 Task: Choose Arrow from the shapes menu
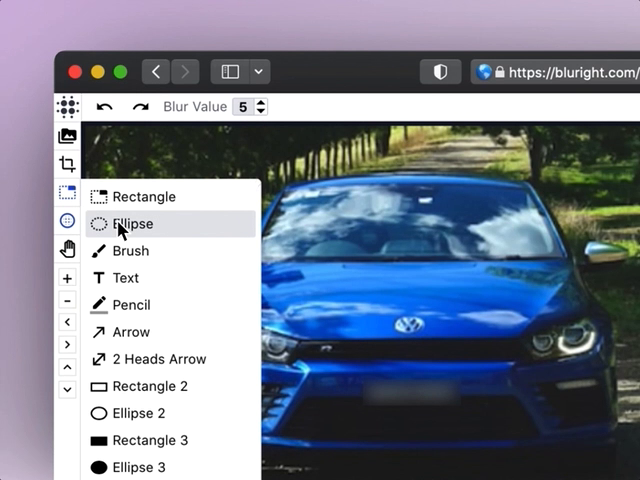[171, 332]
